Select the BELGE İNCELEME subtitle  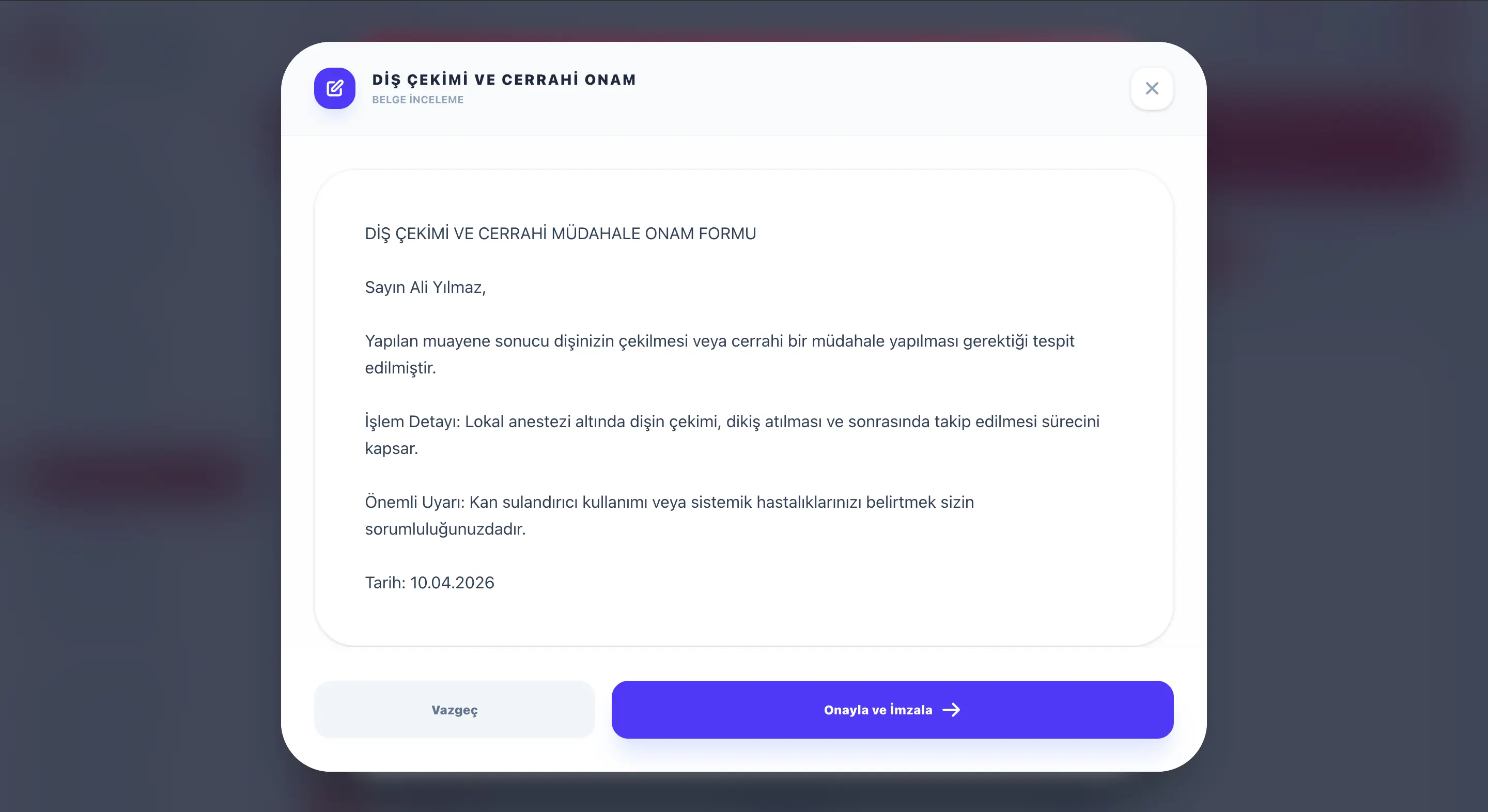417,100
